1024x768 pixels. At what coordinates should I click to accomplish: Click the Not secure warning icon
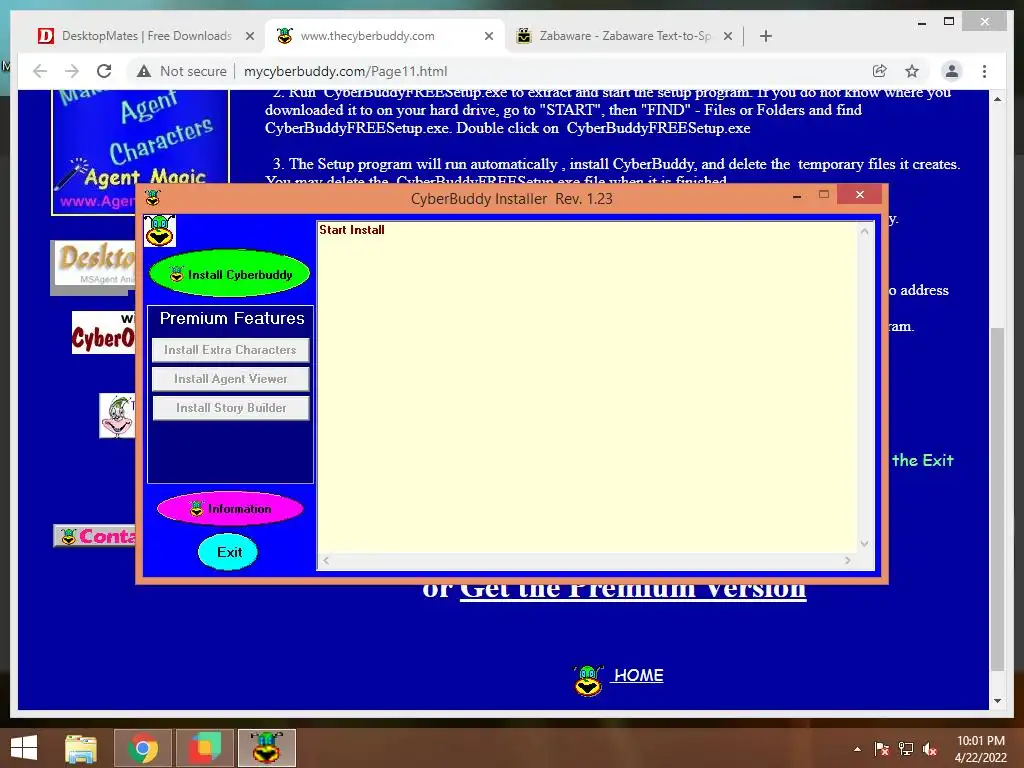coord(144,71)
